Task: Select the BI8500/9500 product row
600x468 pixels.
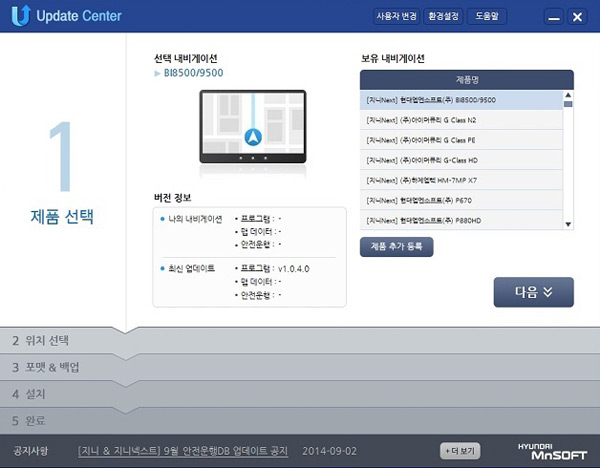Action: 461,100
